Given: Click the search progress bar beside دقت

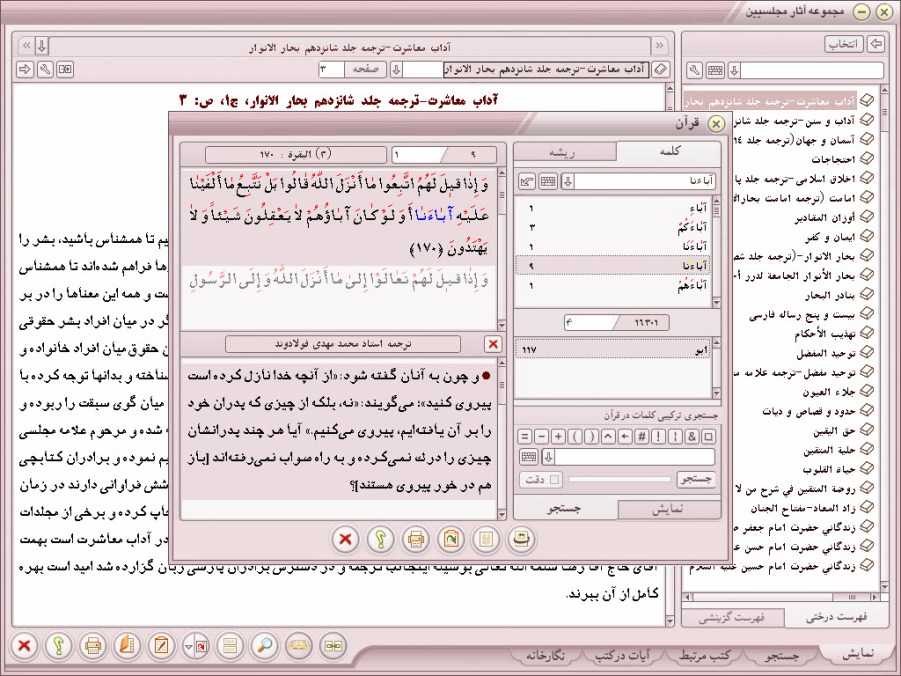Looking at the screenshot, I should pos(619,479).
